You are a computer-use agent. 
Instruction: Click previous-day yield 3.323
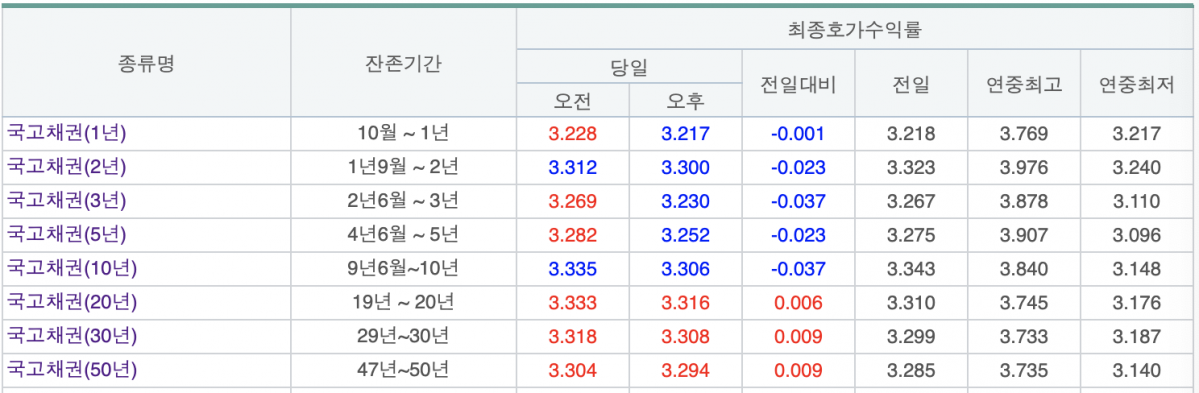coord(911,167)
